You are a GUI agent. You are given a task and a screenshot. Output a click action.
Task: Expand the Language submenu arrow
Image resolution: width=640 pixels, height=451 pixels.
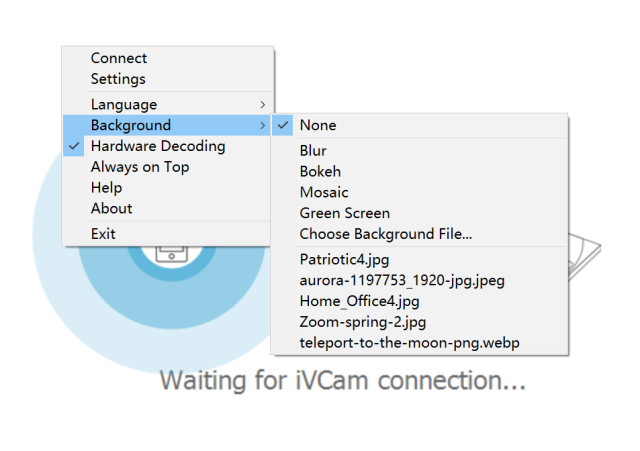click(x=262, y=104)
